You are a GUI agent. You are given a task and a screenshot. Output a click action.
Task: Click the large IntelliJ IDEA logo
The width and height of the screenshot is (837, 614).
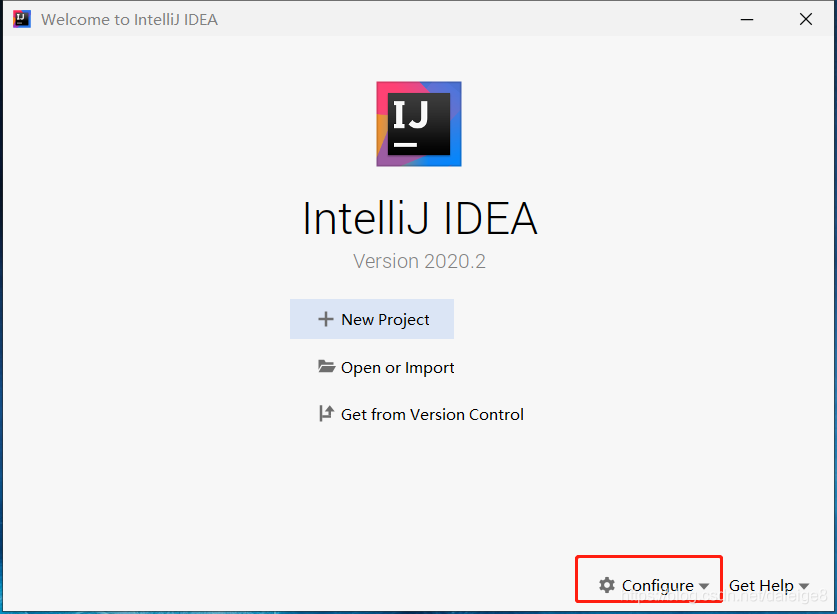418,122
